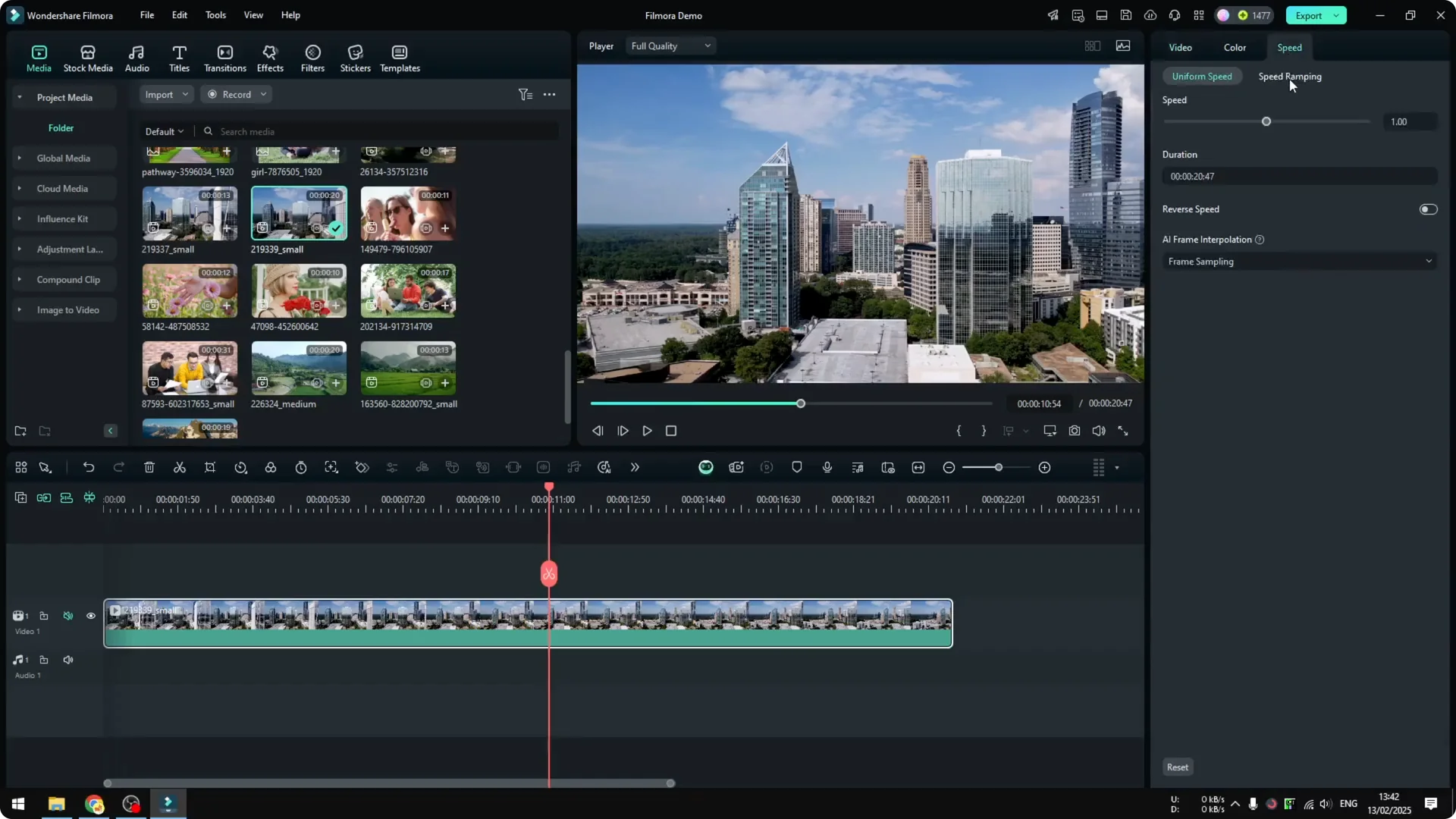Select the split scissors tool in timeline toolbar
The height and width of the screenshot is (819, 1456).
pos(180,467)
